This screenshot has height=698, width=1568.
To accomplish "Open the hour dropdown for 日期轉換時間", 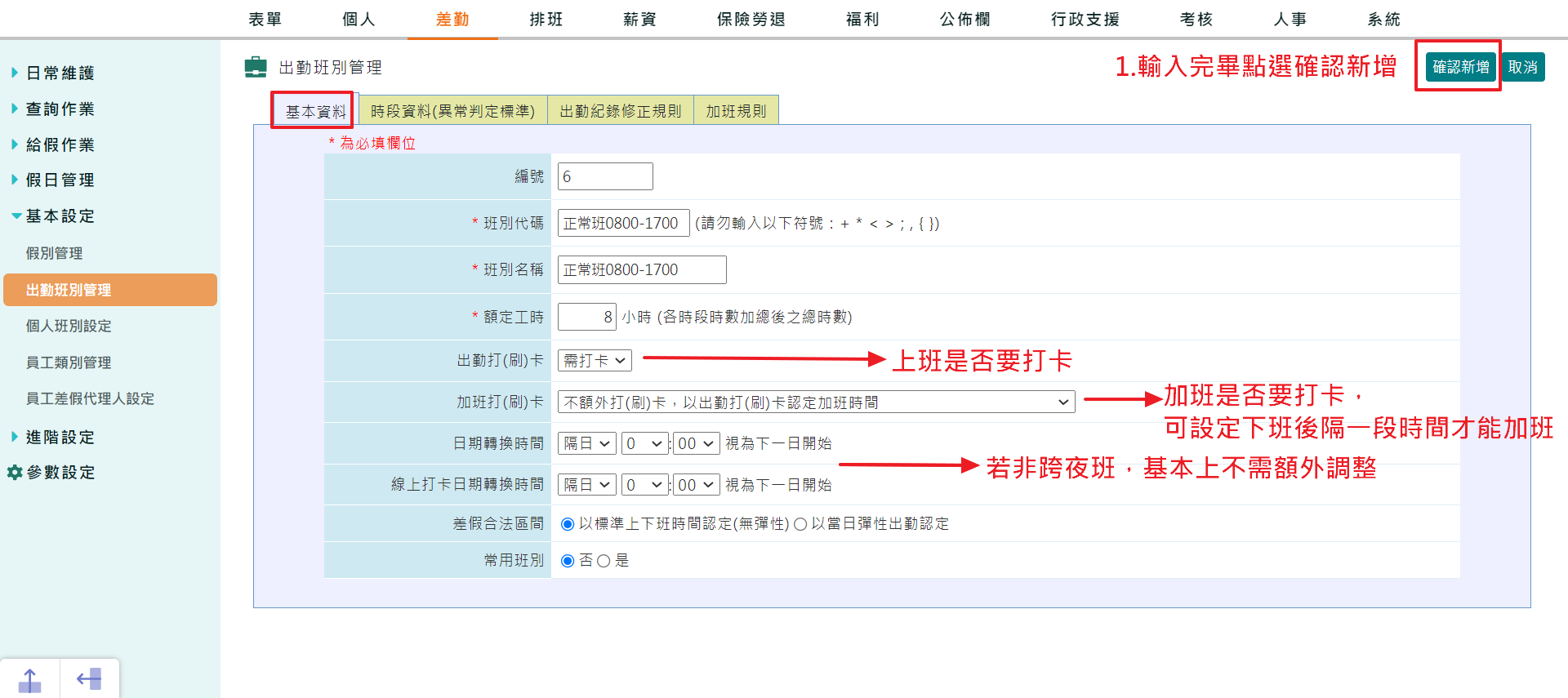I will click(645, 443).
